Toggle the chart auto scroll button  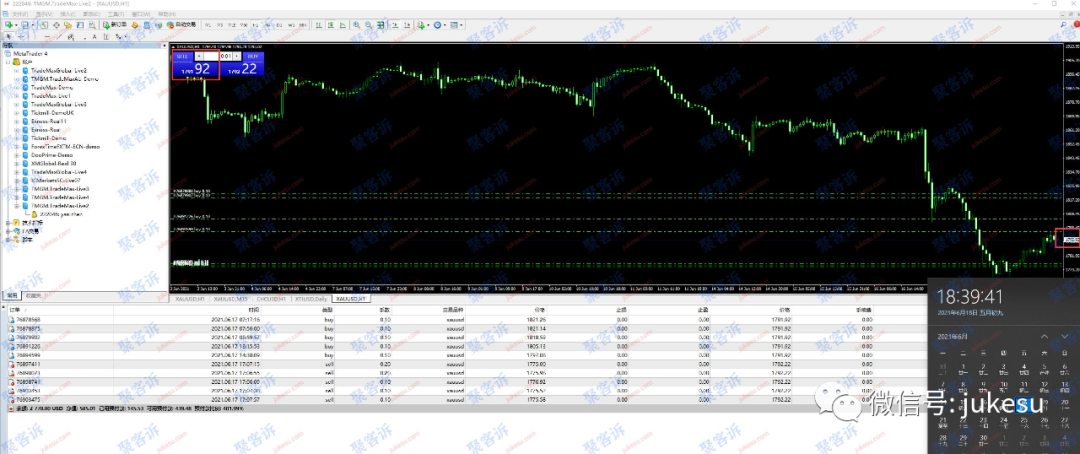pos(395,25)
